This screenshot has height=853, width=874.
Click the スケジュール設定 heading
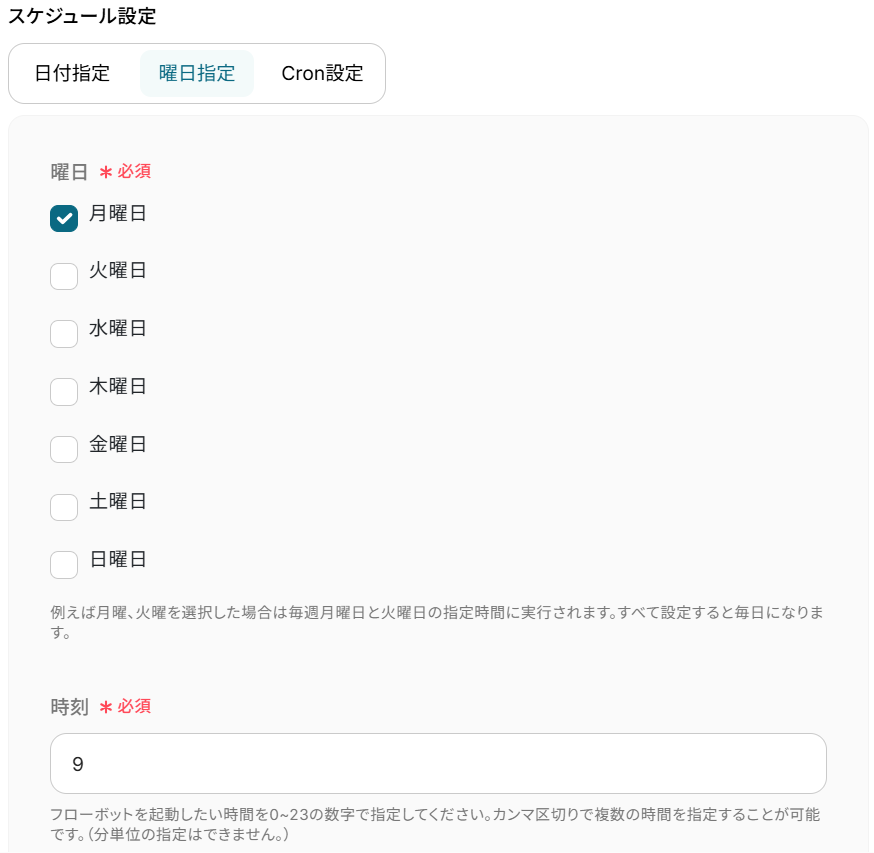82,16
